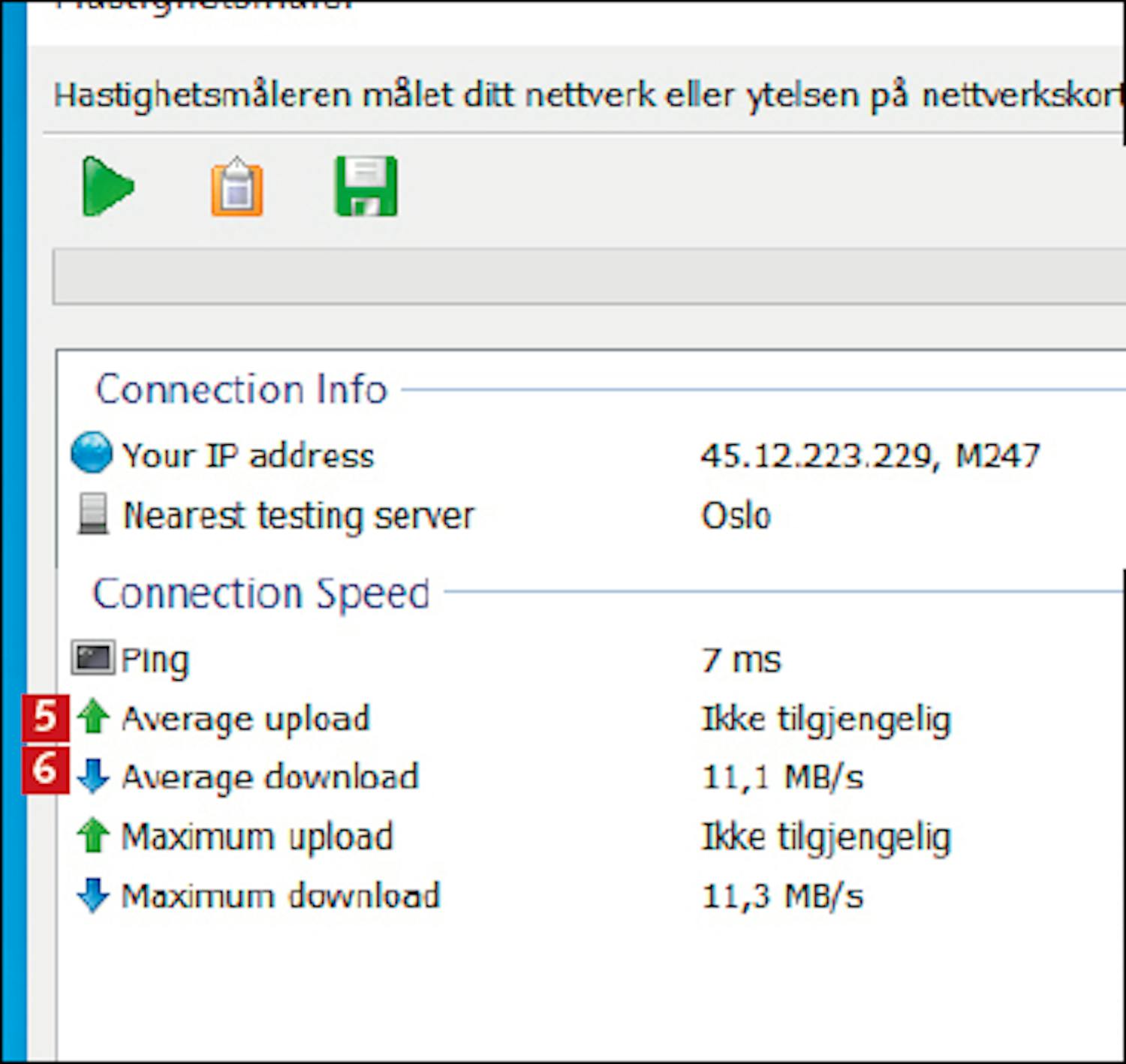Viewport: 1126px width, 1064px height.
Task: Click the blue globe icon beside IP address
Action: pos(92,453)
